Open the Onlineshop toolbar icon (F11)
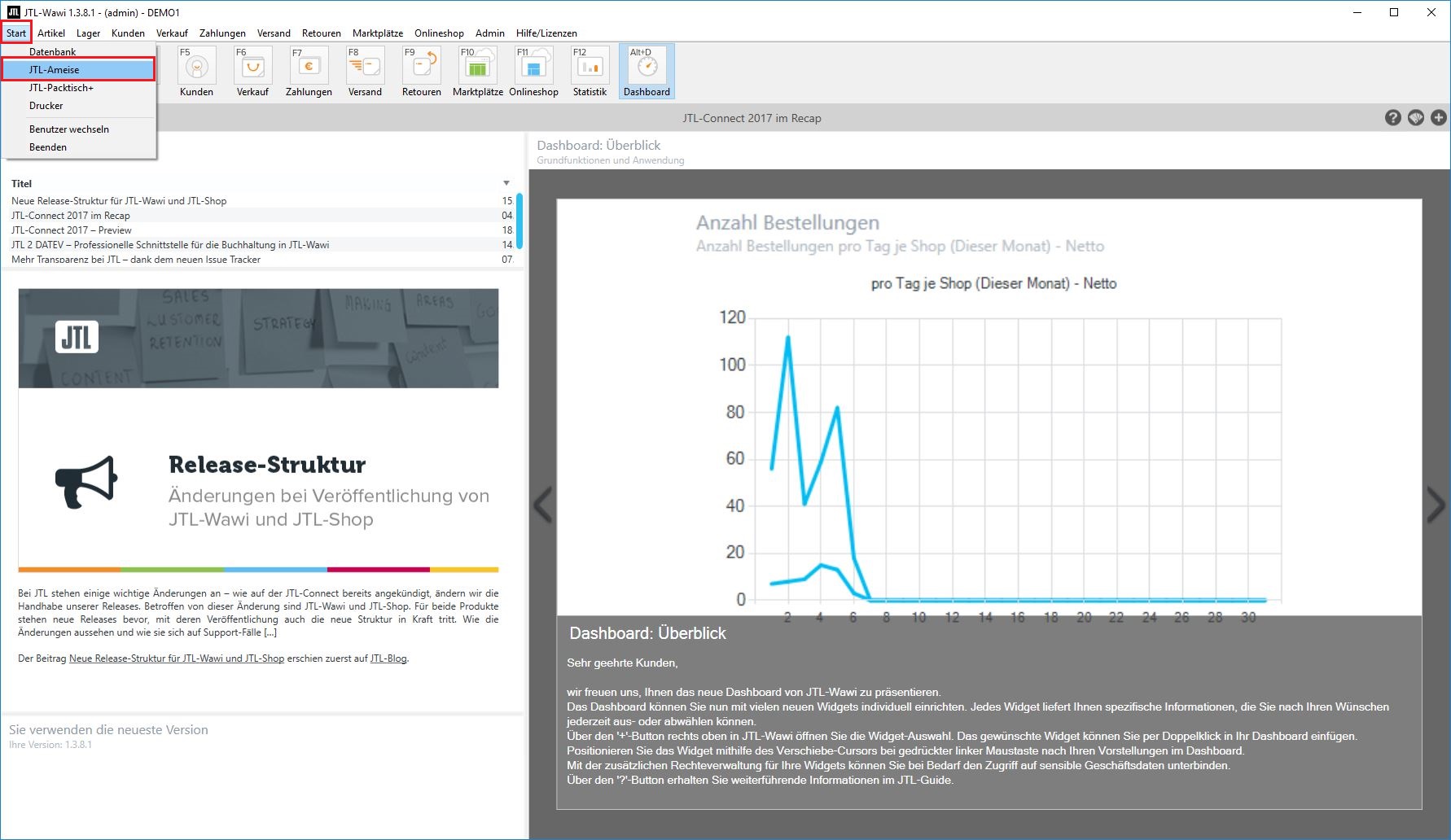Viewport: 1451px width, 840px height. [533, 72]
